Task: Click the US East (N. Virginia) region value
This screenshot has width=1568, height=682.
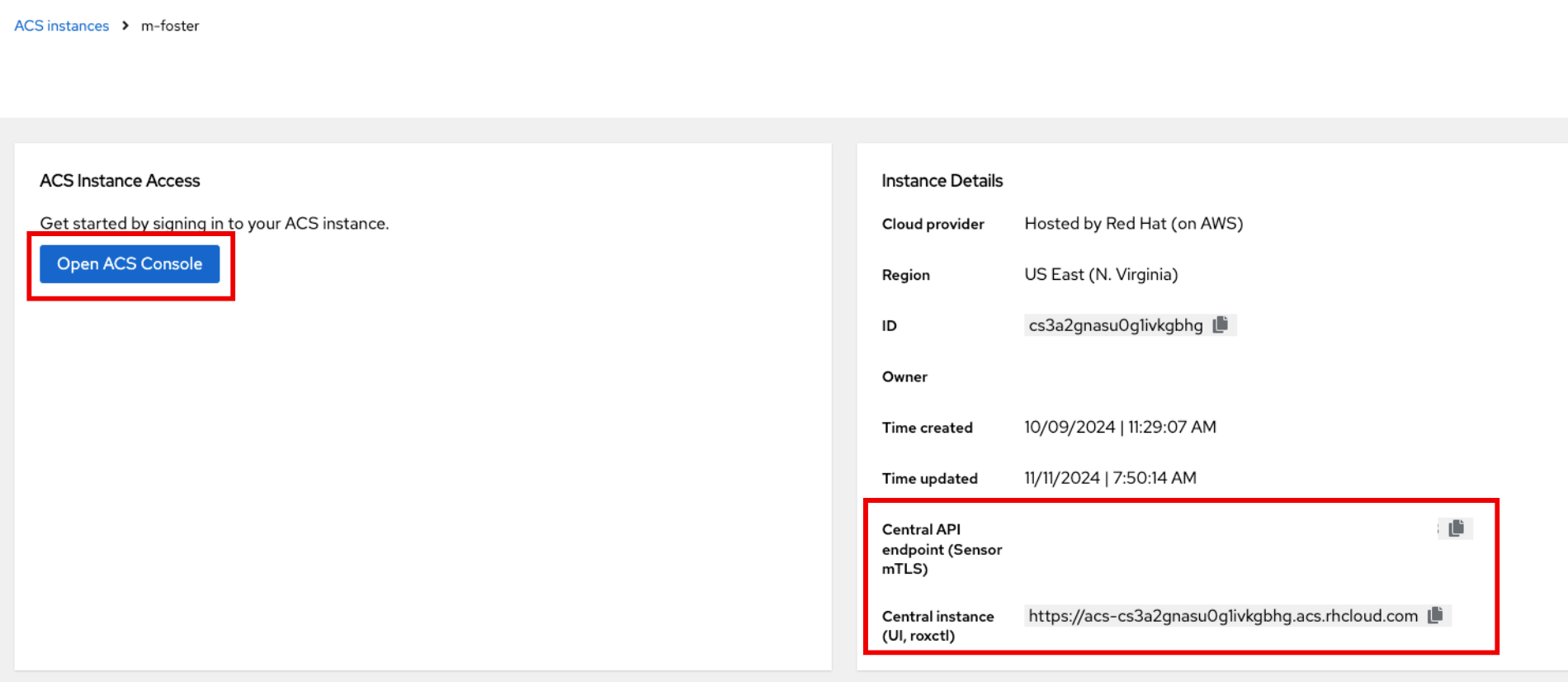Action: 1101,274
